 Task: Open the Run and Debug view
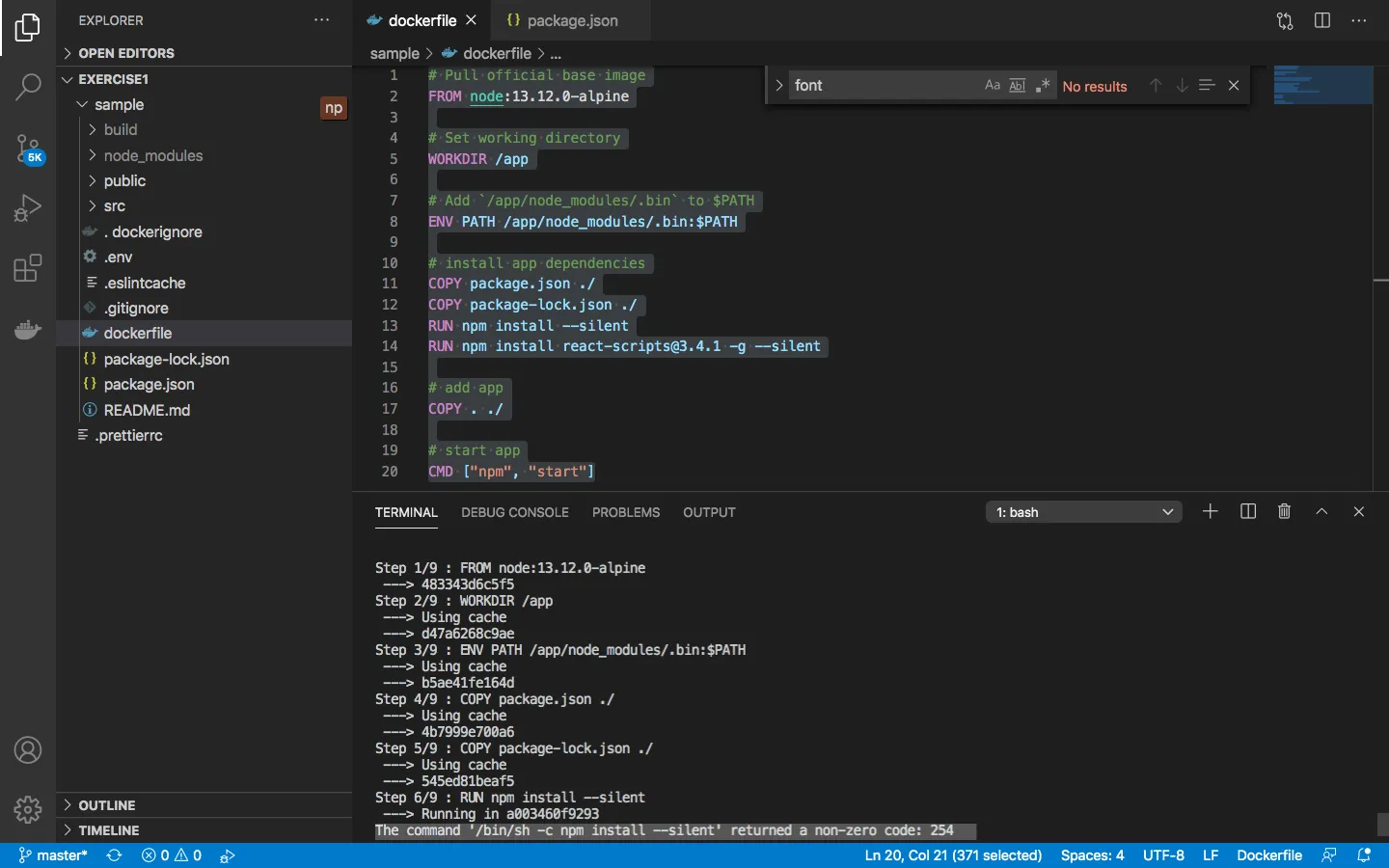coord(28,208)
